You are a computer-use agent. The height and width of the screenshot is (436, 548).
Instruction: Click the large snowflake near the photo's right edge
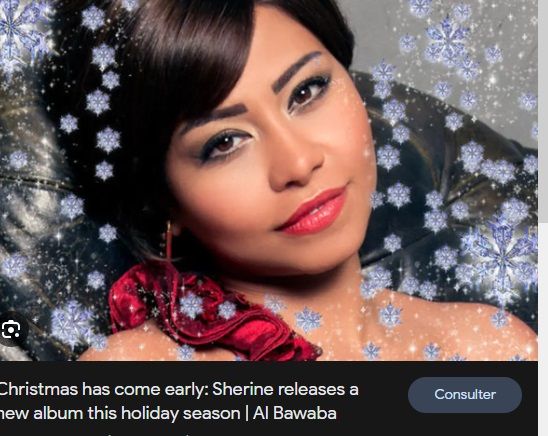502,250
